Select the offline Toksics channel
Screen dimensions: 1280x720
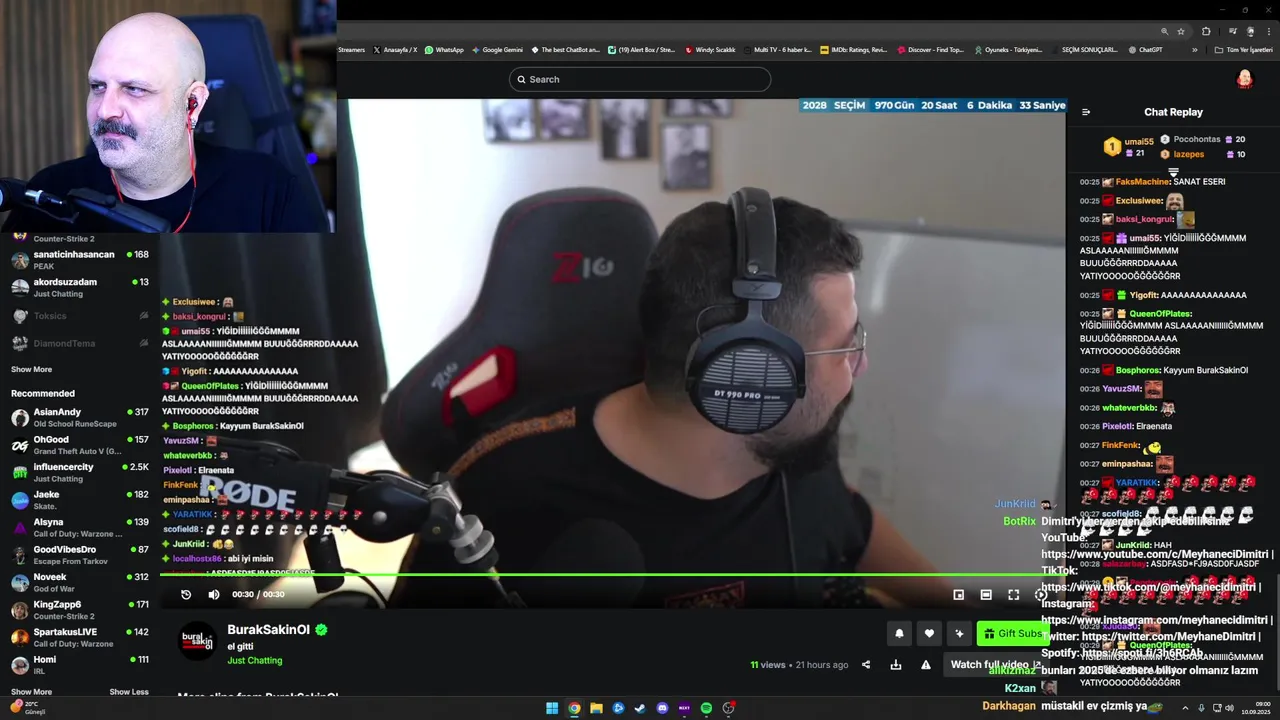point(80,316)
